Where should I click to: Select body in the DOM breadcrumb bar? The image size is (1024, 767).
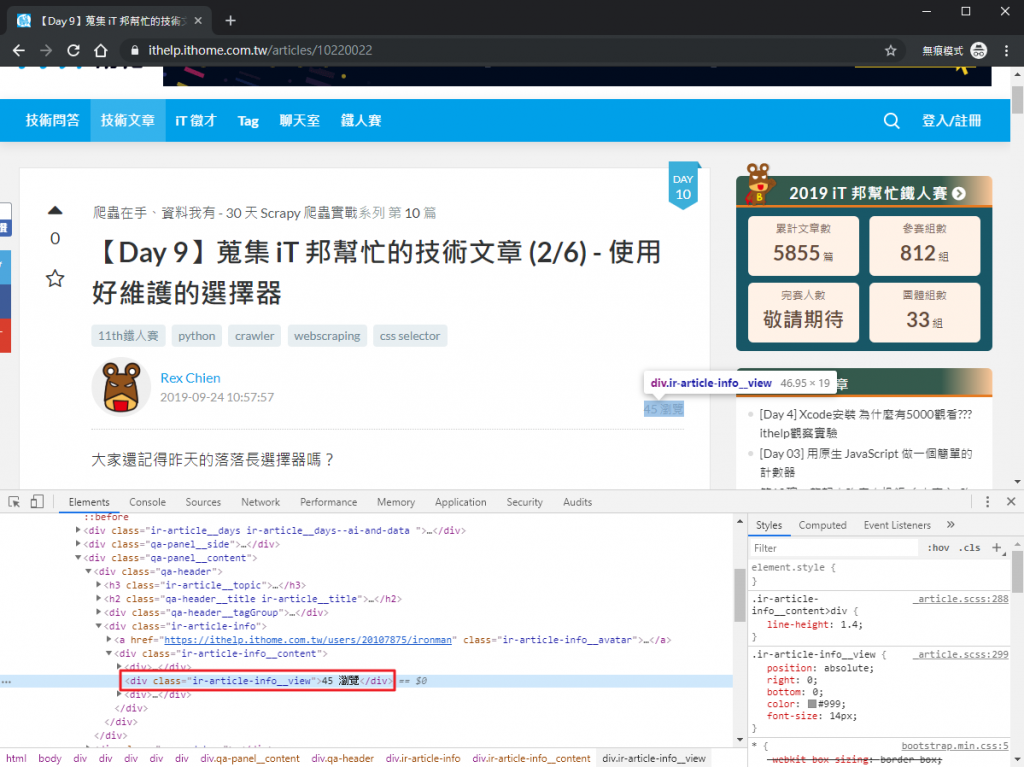[50, 759]
